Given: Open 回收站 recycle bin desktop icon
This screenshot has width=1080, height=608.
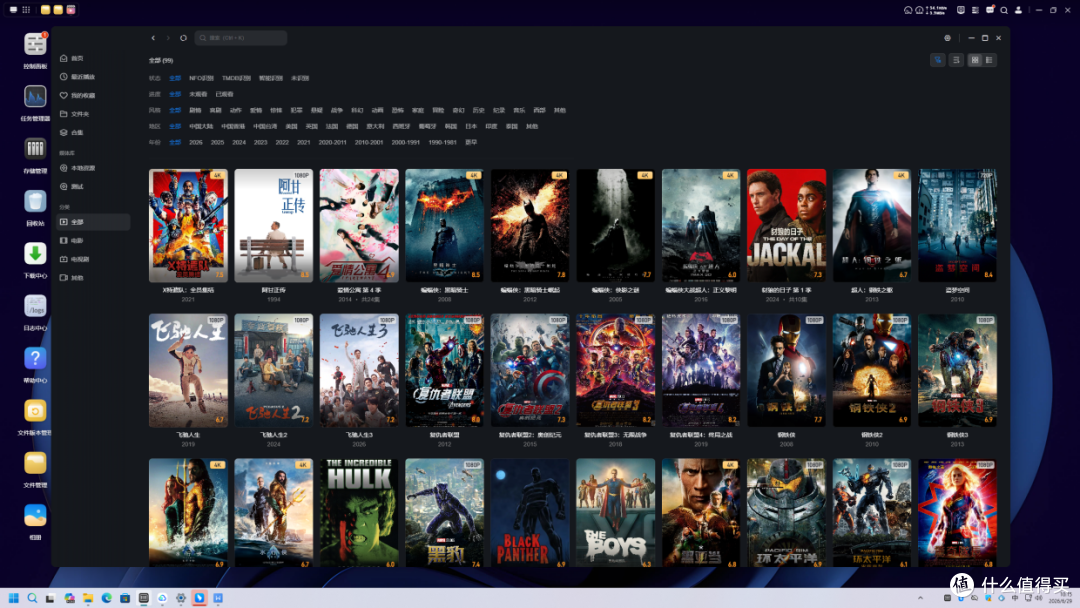Looking at the screenshot, I should (x=35, y=207).
